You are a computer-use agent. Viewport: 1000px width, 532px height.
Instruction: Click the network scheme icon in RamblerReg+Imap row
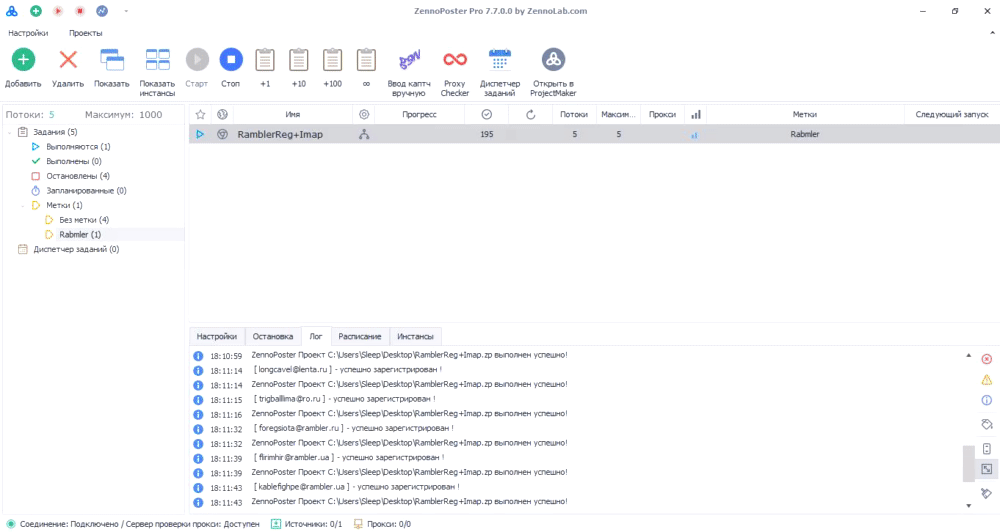tap(364, 135)
